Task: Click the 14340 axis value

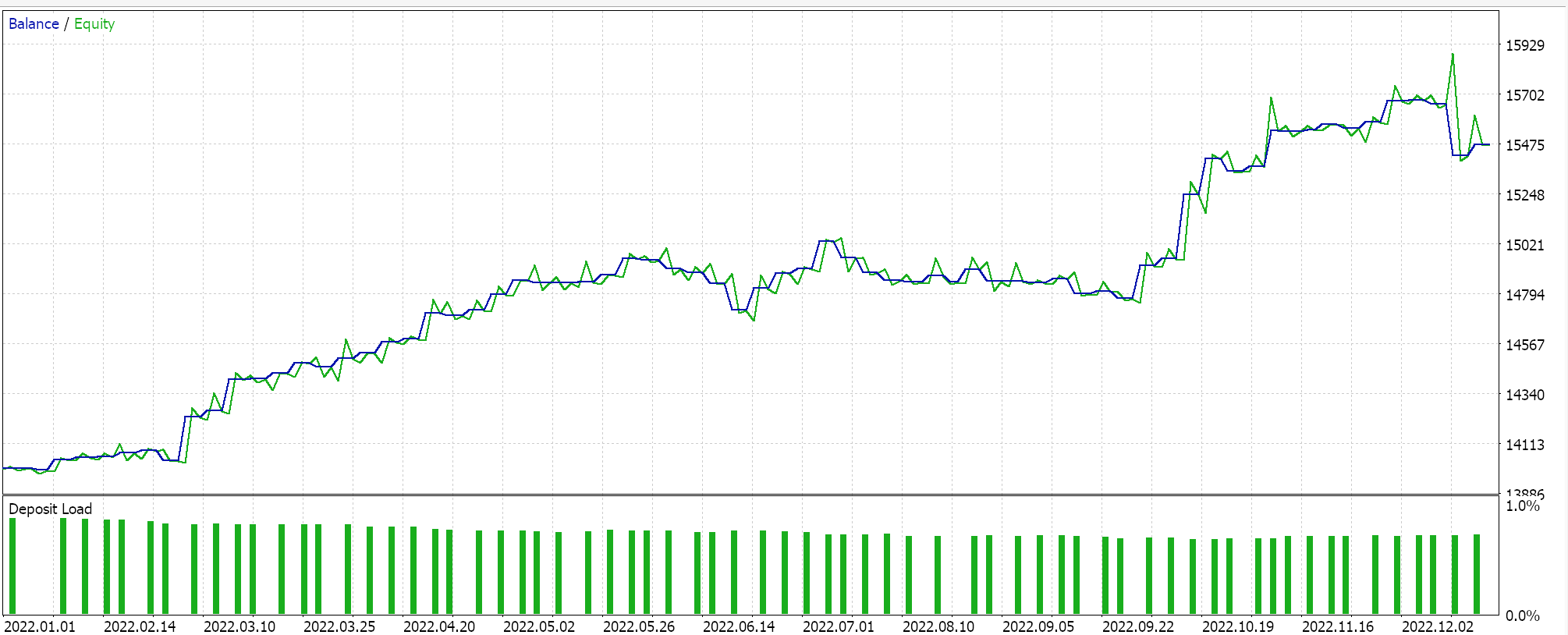Action: tap(1524, 395)
